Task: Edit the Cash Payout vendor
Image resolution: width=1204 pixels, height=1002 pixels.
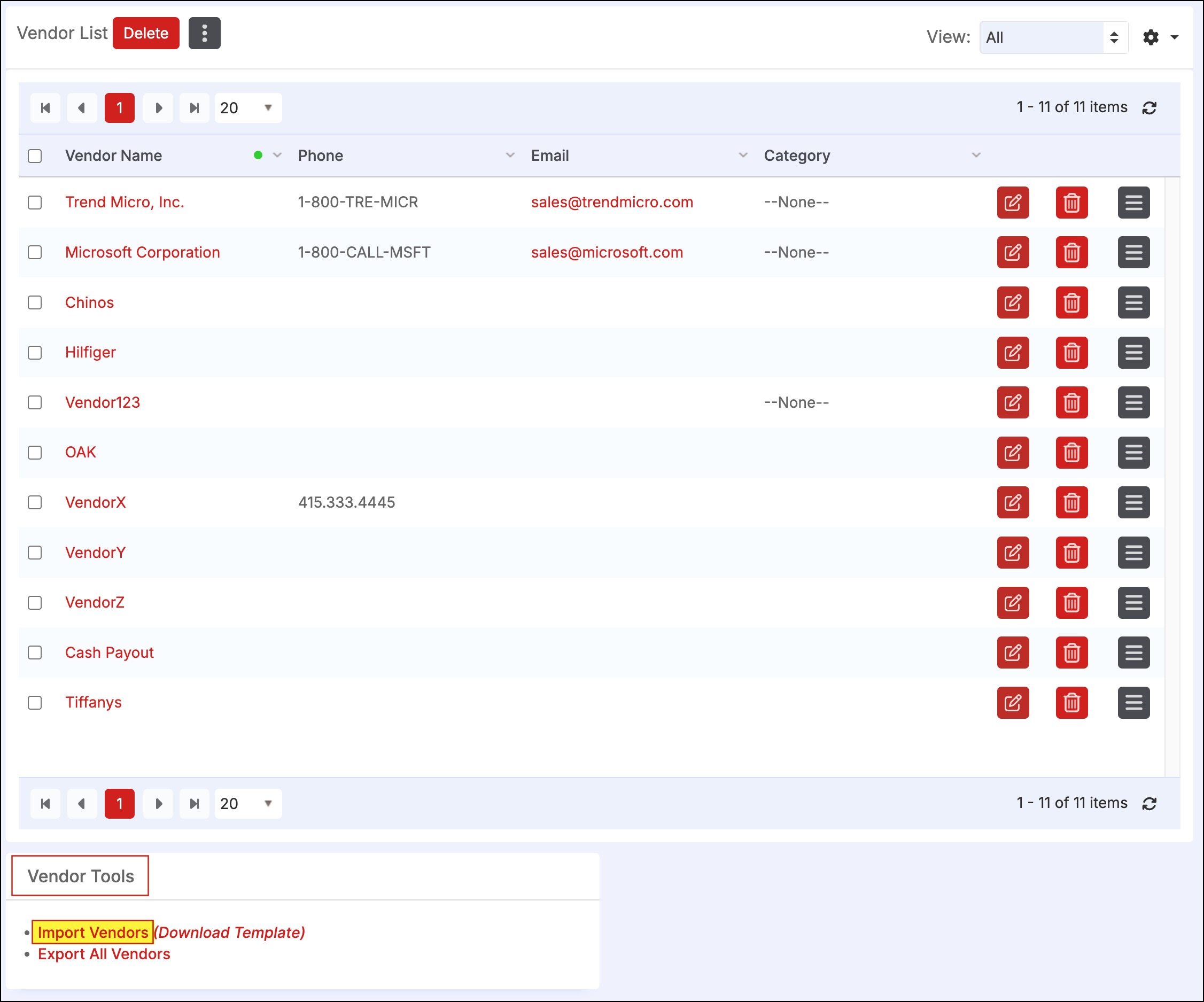Action: 1013,653
